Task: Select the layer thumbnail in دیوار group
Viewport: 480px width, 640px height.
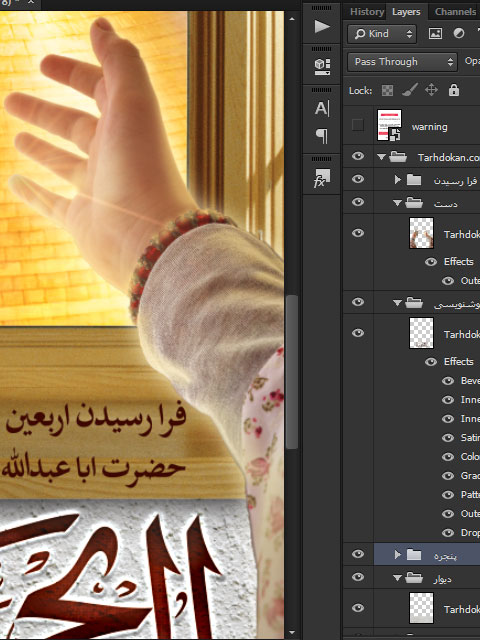Action: [421, 608]
